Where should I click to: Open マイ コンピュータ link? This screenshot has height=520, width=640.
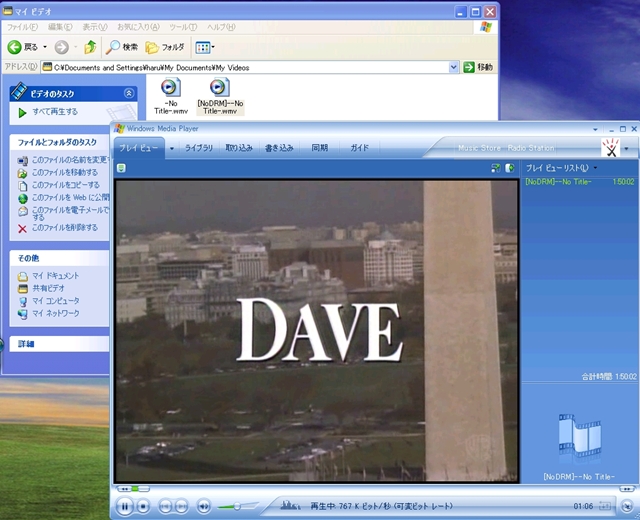pos(56,301)
